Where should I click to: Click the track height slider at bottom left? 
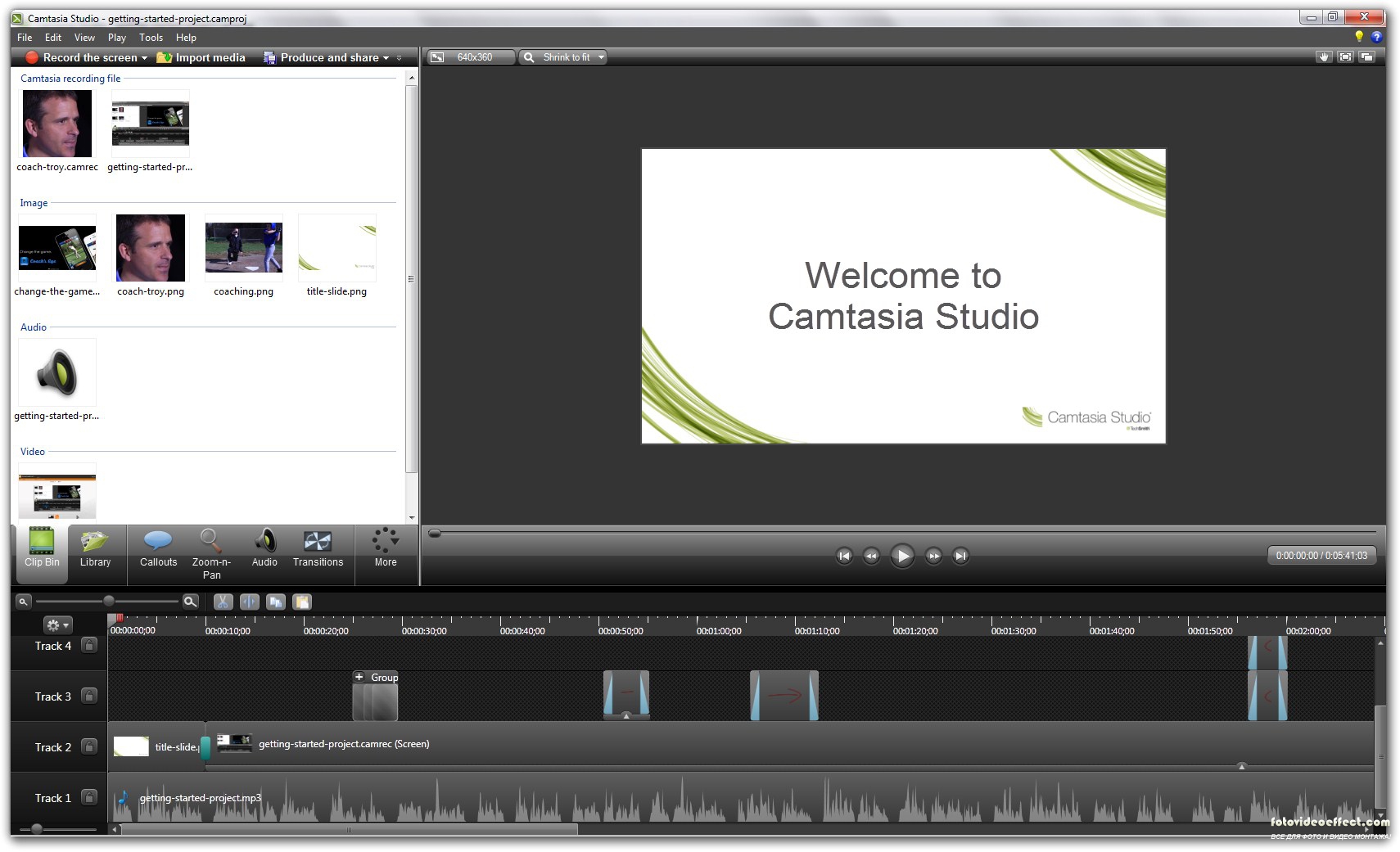(37, 829)
